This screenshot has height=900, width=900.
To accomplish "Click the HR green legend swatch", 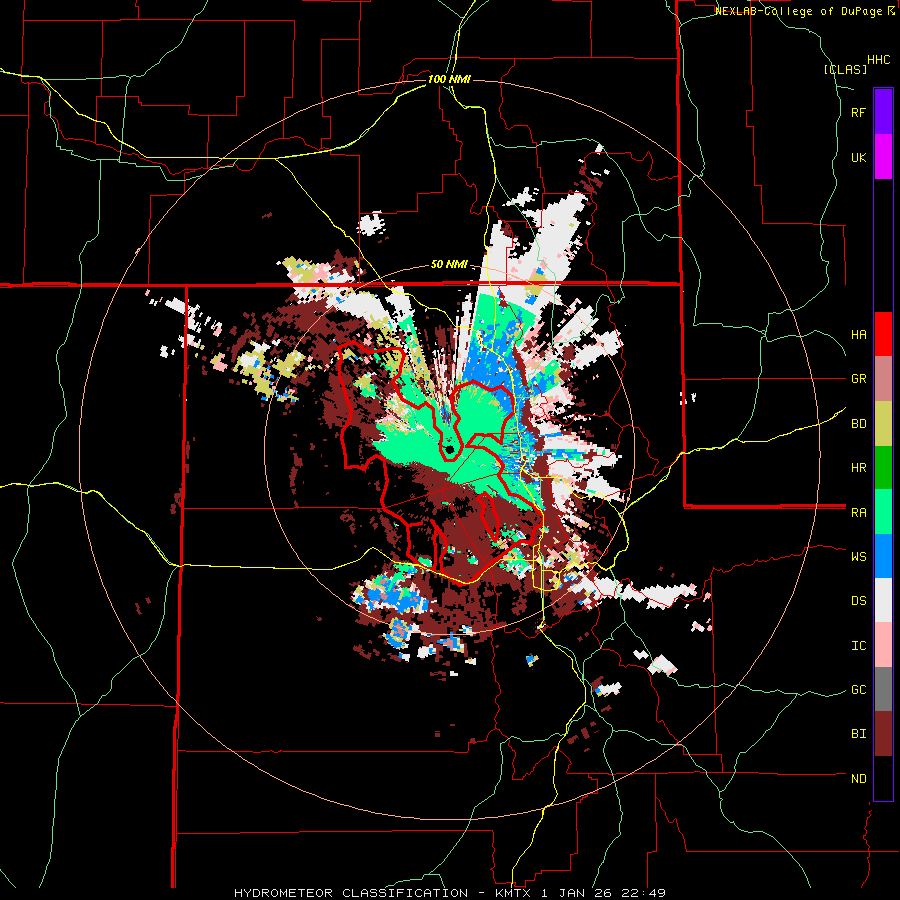I will tap(883, 468).
